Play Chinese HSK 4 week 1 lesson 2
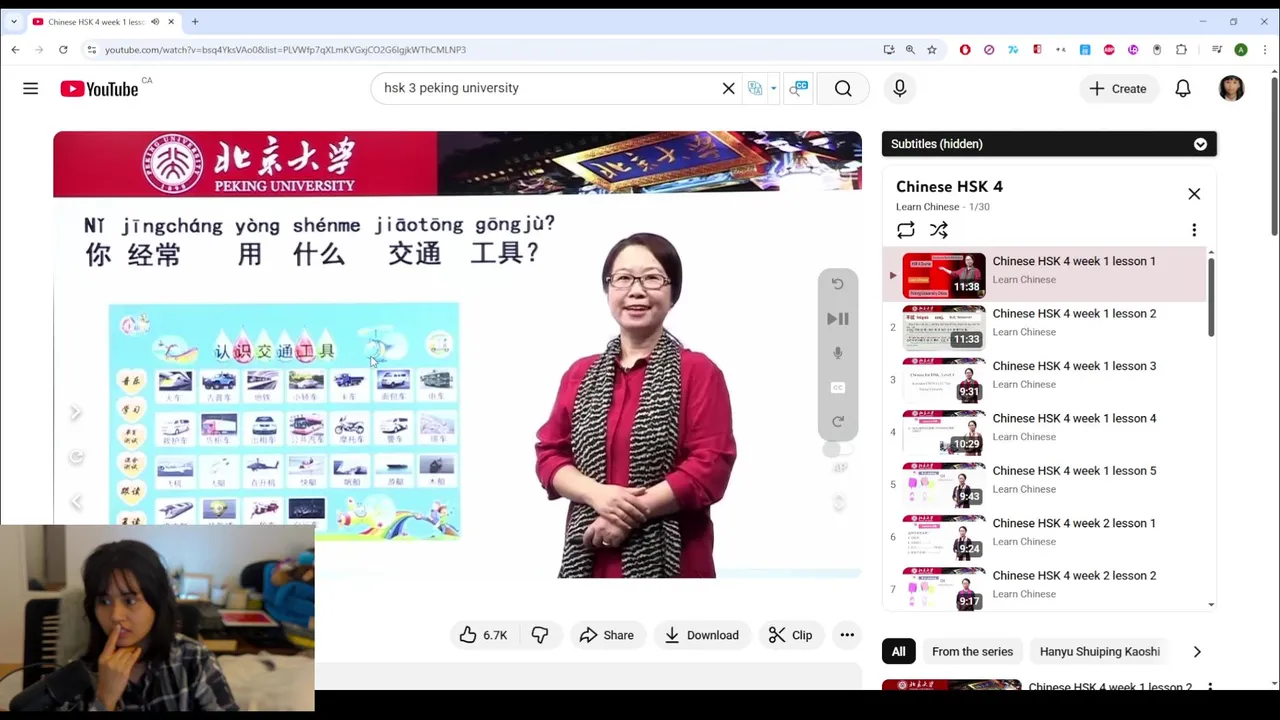1280x720 pixels. point(1044,327)
